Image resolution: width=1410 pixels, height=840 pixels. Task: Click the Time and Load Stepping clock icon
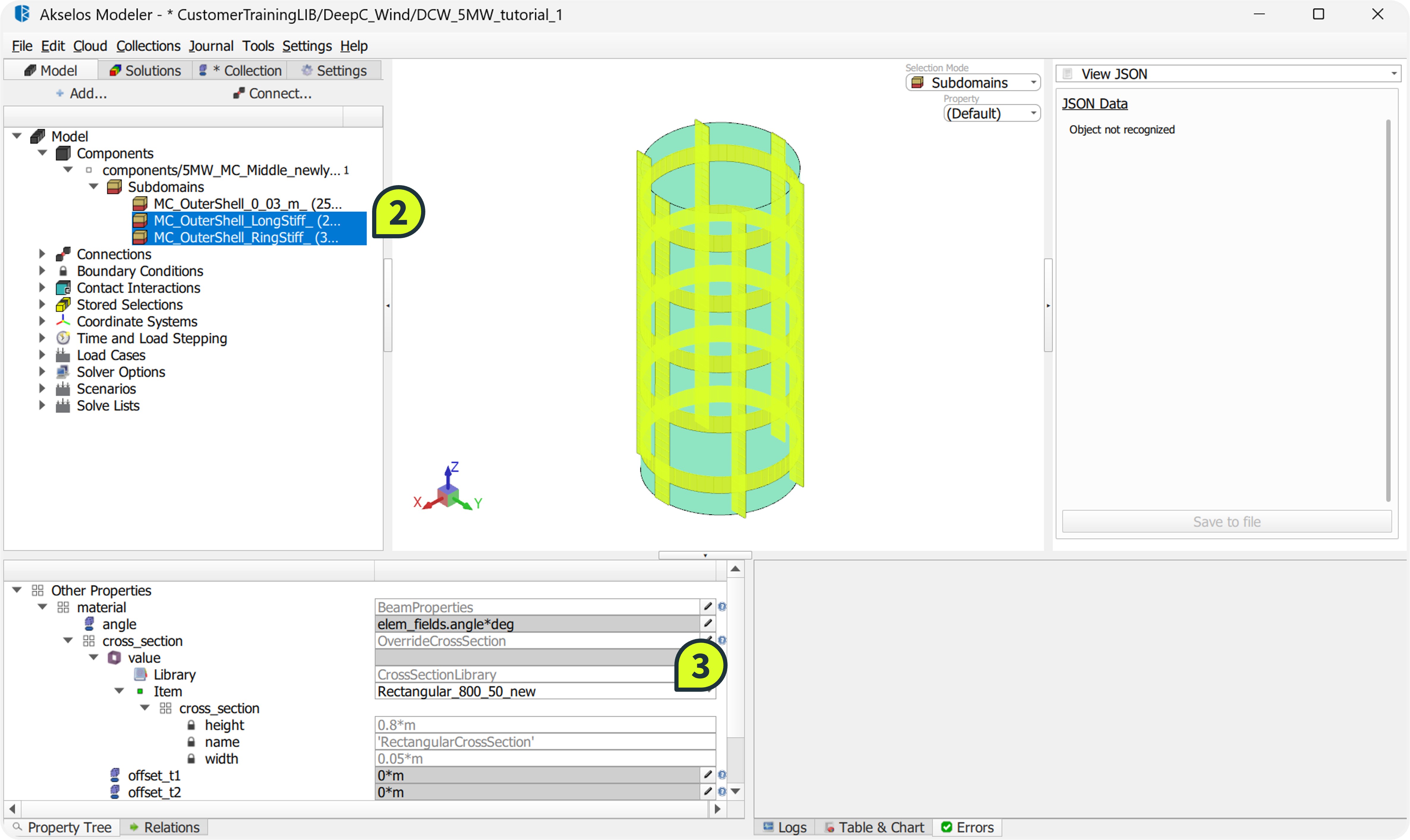(63, 338)
